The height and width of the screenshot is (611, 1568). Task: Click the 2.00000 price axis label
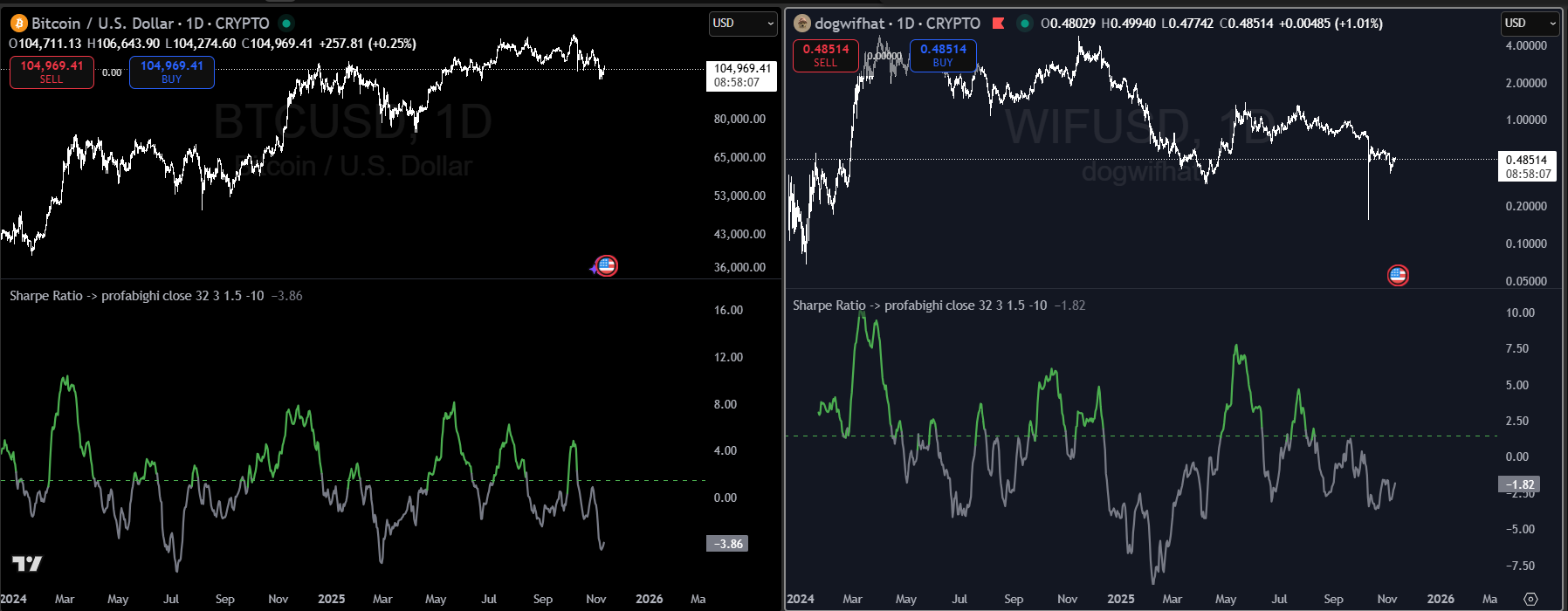[x=1526, y=83]
